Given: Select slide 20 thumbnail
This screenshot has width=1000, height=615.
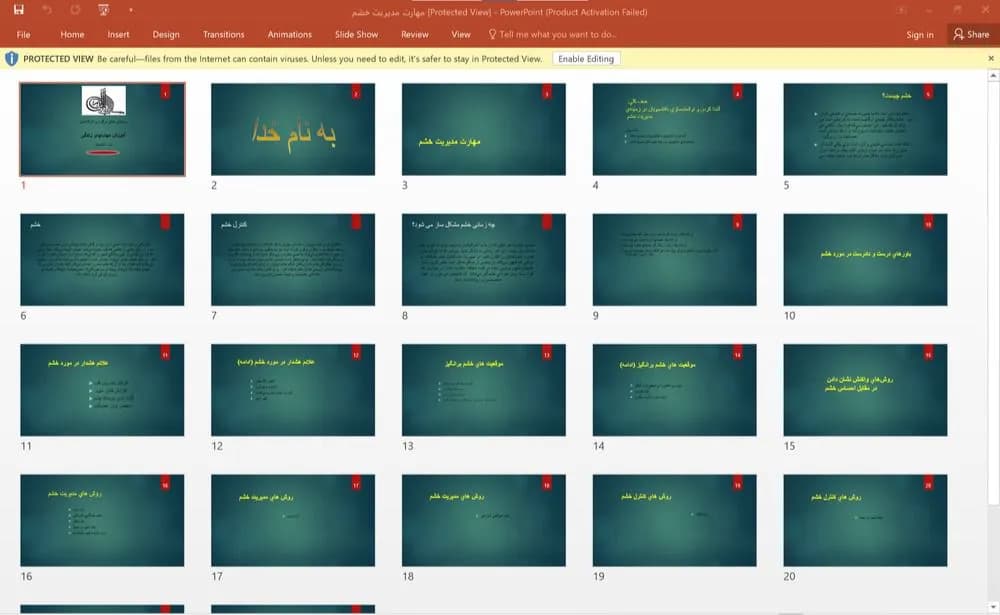Looking at the screenshot, I should click(x=865, y=520).
